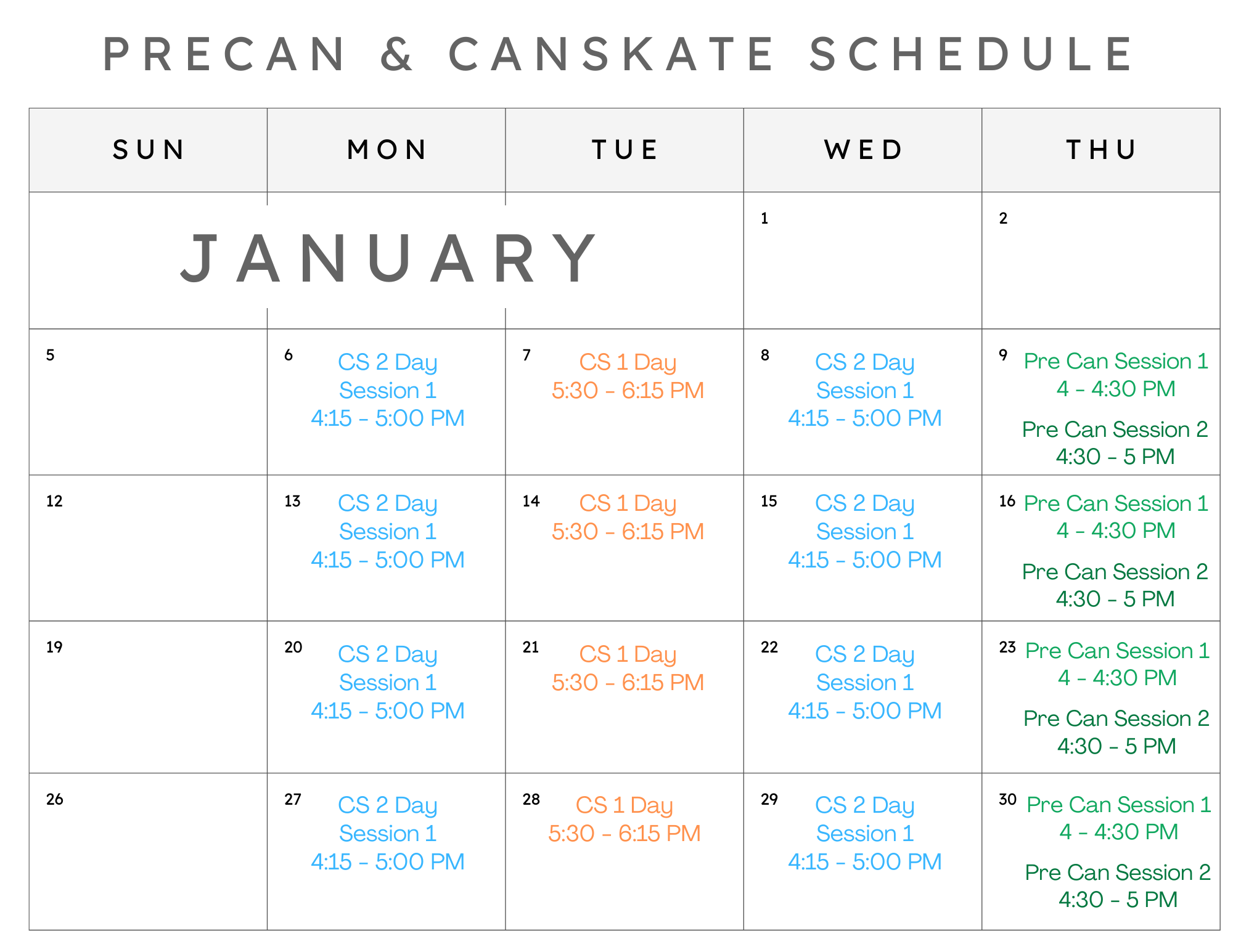Select the Precan & Canskate Schedule title
Viewport: 1233px width, 952px height.
point(617,54)
